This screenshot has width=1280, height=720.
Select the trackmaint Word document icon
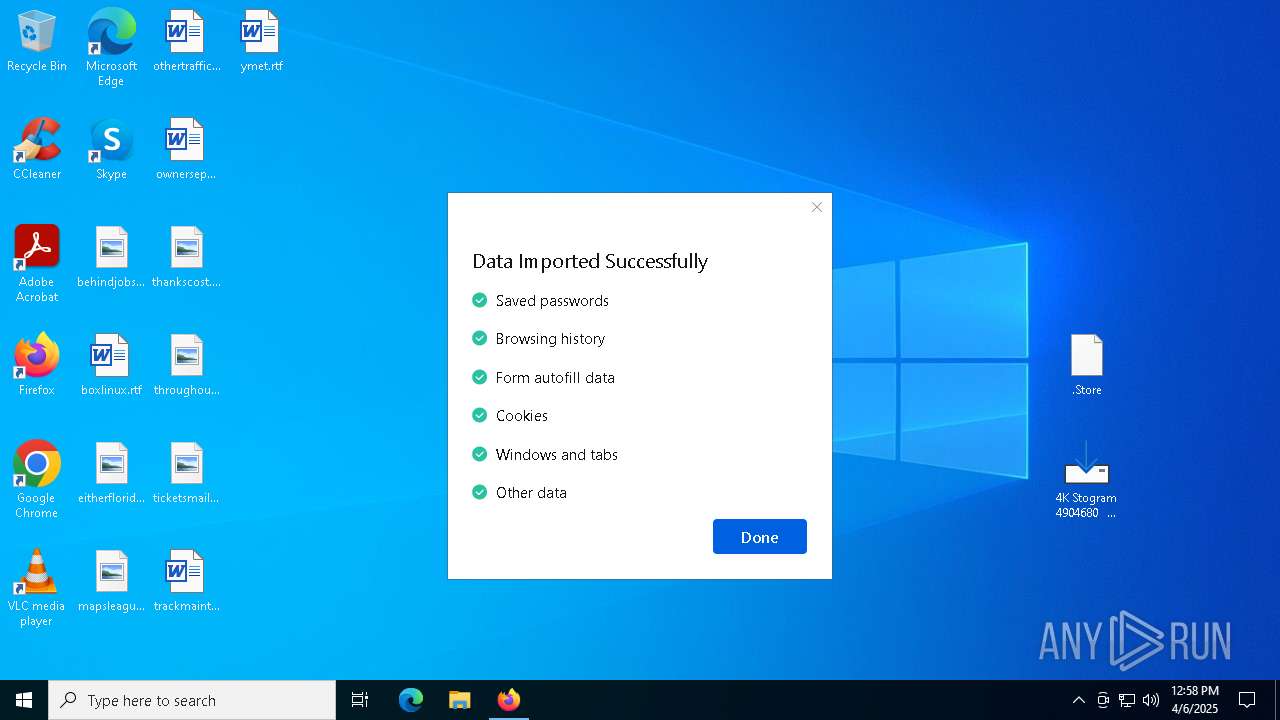click(x=186, y=582)
